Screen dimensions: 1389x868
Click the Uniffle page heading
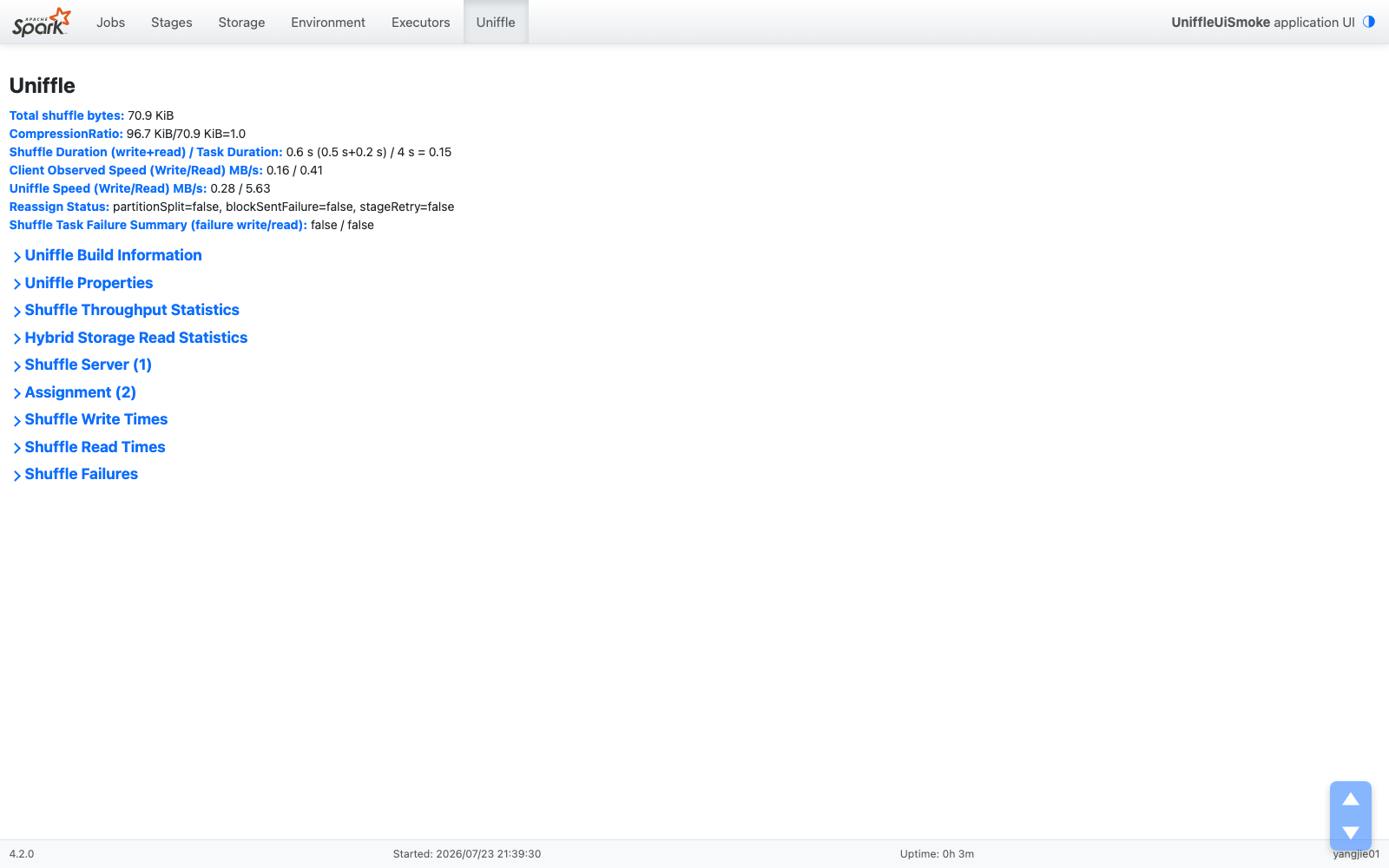pyautogui.click(x=43, y=86)
